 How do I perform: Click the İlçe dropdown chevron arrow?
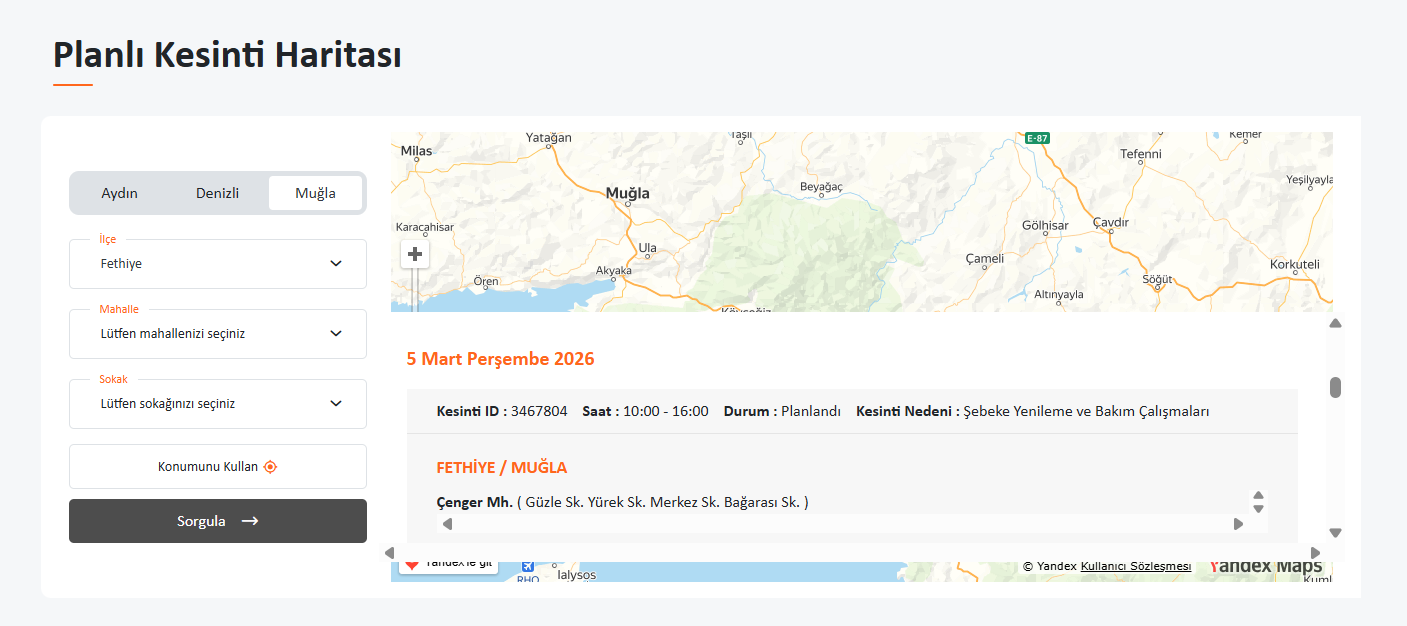click(x=336, y=264)
